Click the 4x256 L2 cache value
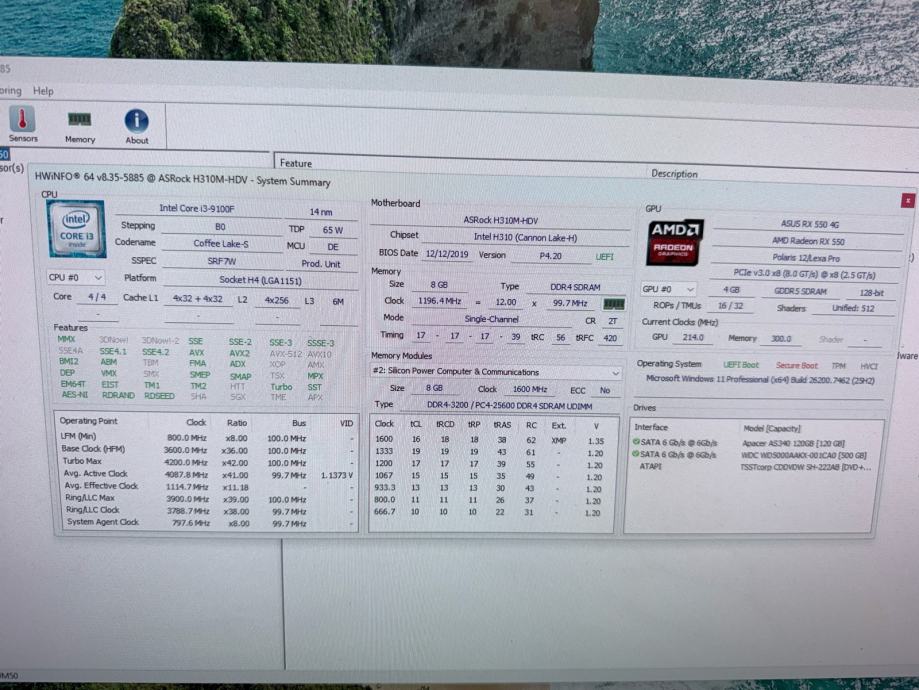Viewport: 919px width, 690px height. (x=277, y=300)
